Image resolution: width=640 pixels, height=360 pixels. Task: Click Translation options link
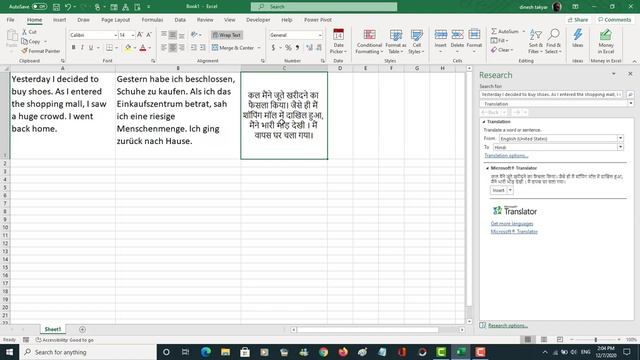[x=506, y=156]
